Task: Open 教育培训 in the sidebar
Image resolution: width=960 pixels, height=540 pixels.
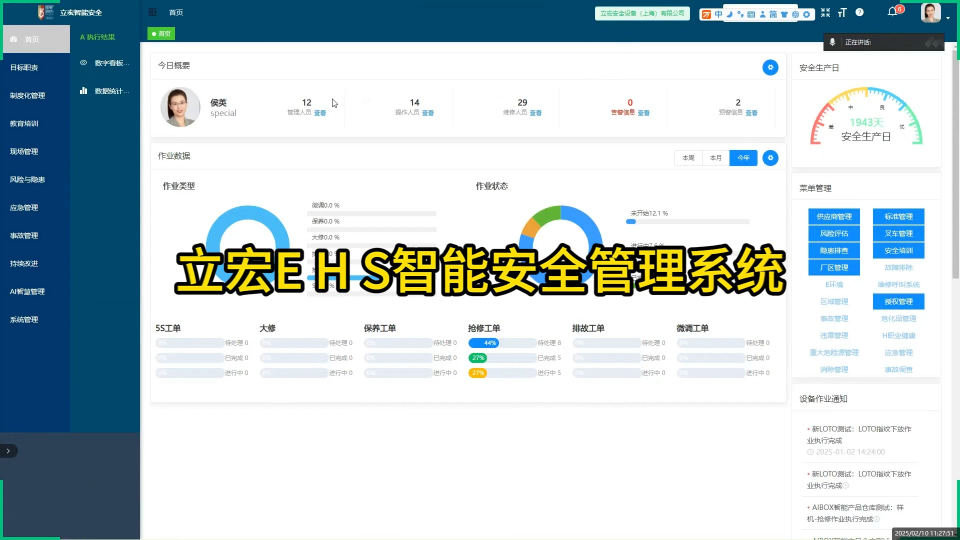Action: click(24, 124)
